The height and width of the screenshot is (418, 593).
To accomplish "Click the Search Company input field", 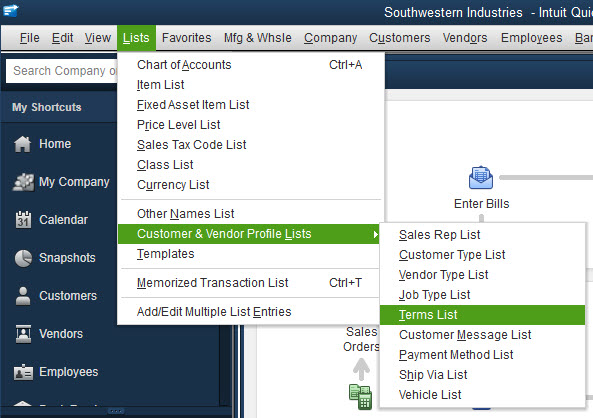I will pyautogui.click(x=62, y=71).
